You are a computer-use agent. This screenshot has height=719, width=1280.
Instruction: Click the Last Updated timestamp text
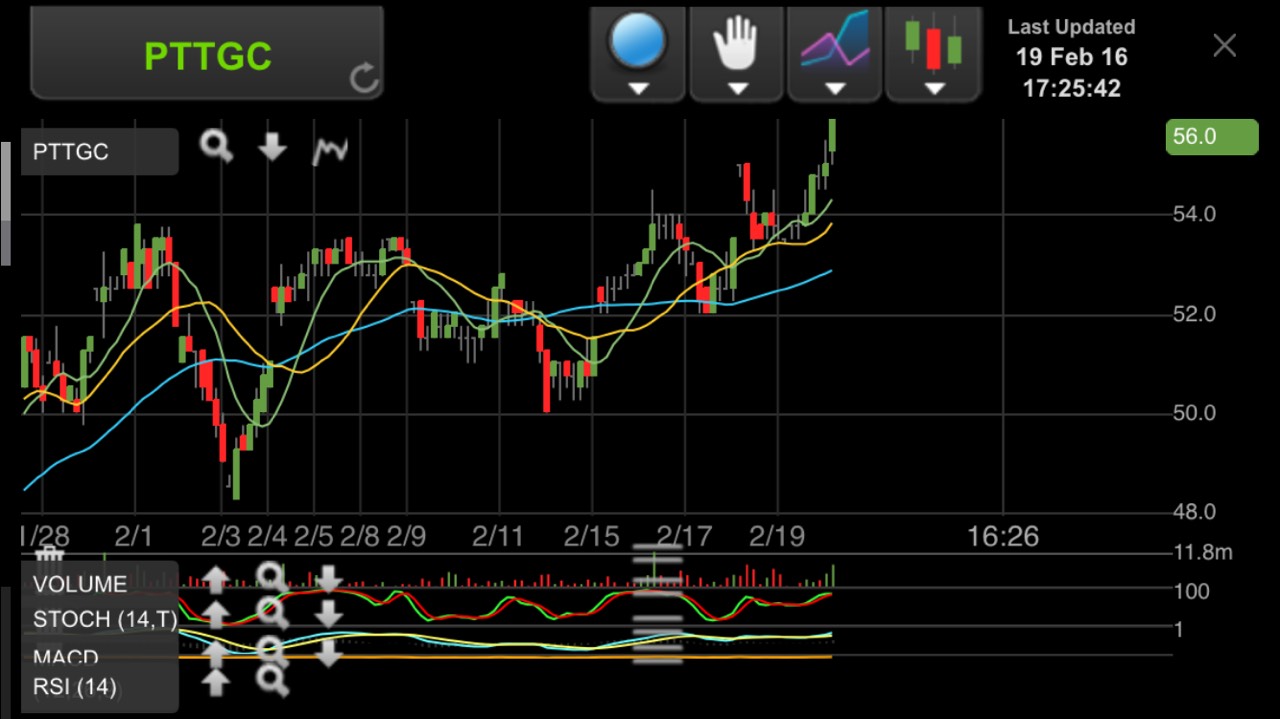1071,58
